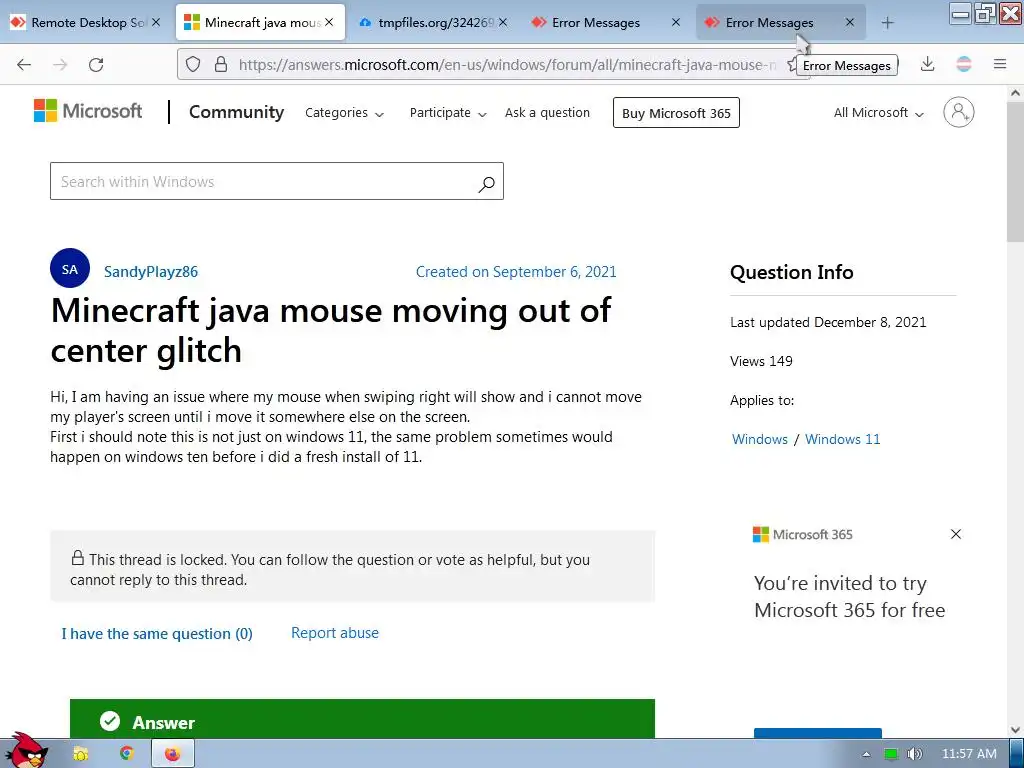Click the green Answer banner

(362, 719)
